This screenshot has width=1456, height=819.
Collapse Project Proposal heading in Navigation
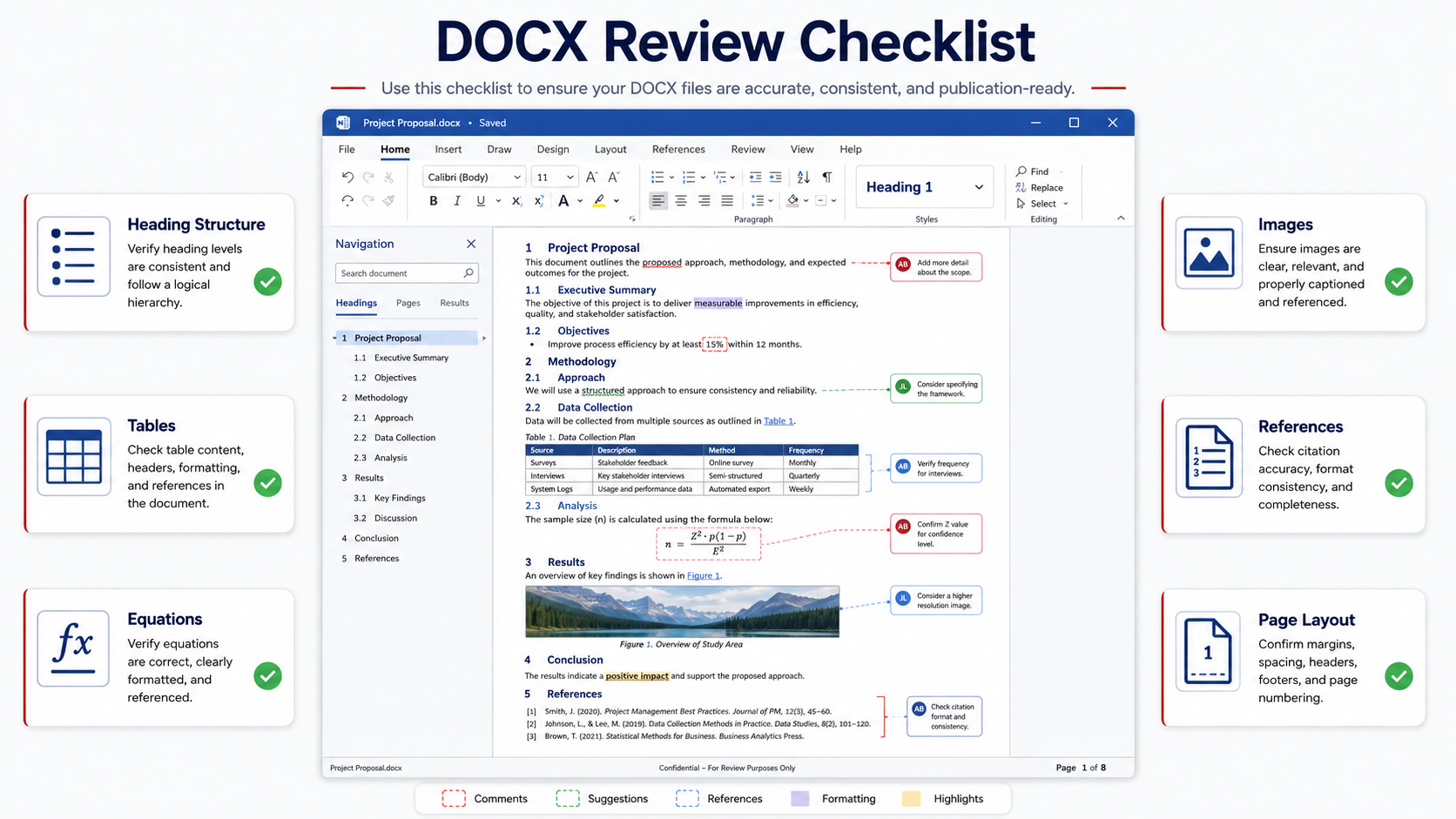(x=334, y=338)
